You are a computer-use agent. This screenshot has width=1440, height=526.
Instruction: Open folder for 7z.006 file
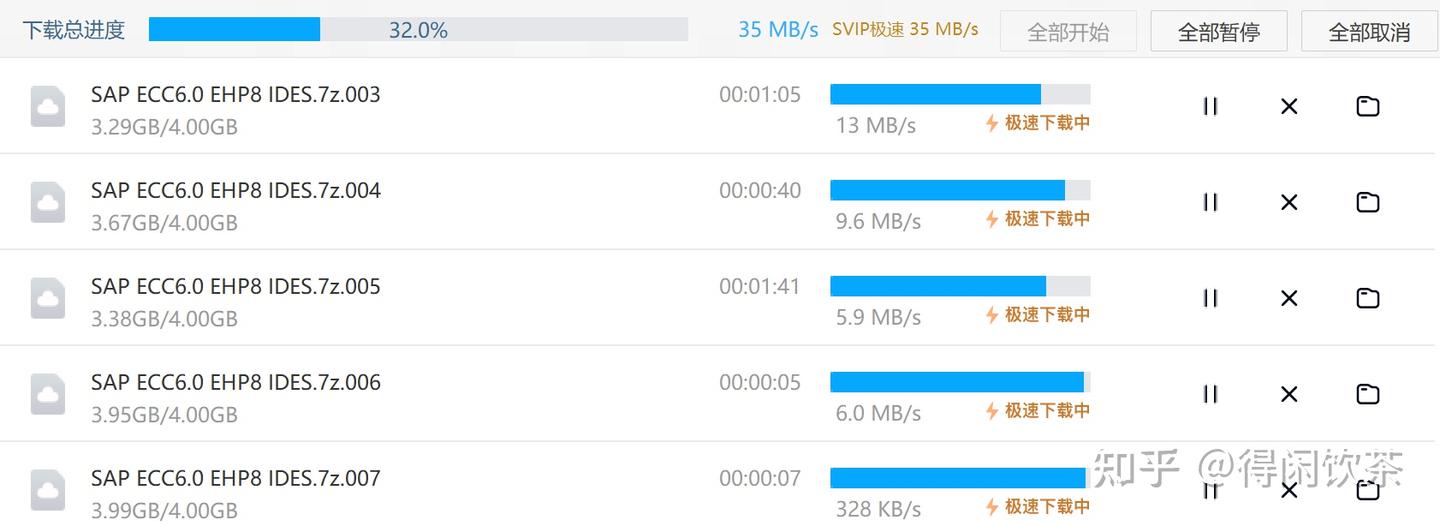click(1368, 394)
